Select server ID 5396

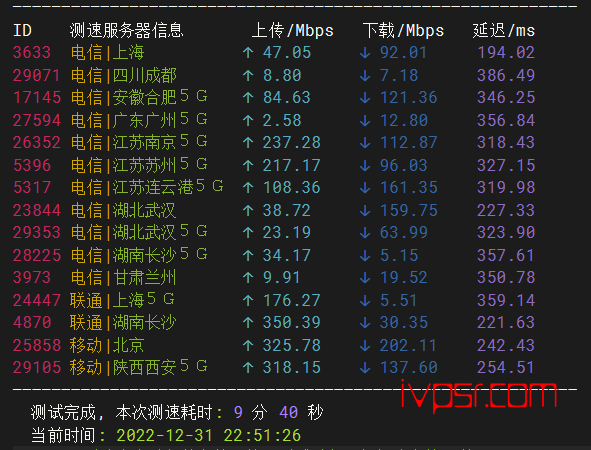pos(32,165)
